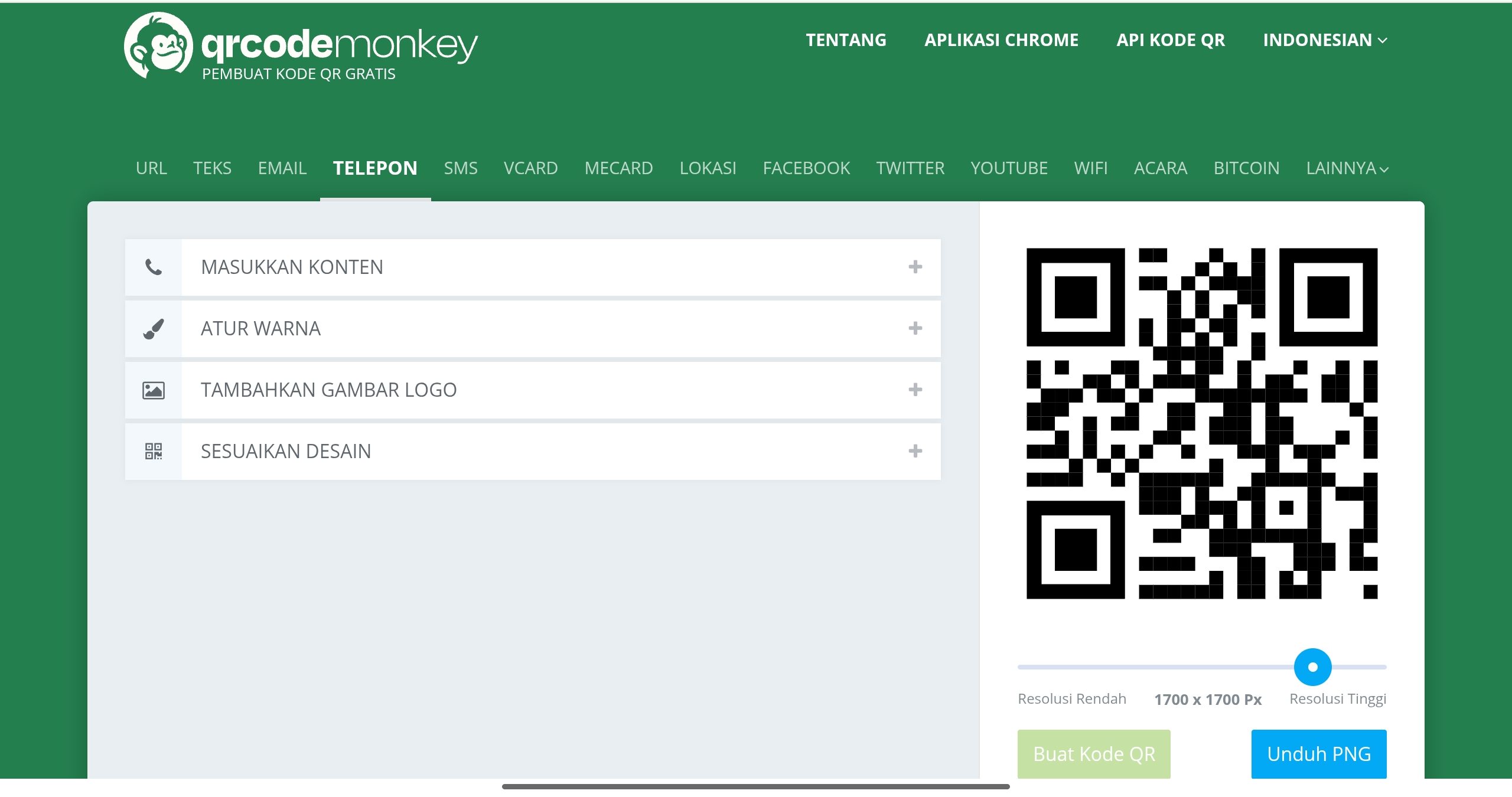The height and width of the screenshot is (797, 1512).
Task: Click the paintbrush icon beside Atur Warna
Action: coord(154,329)
